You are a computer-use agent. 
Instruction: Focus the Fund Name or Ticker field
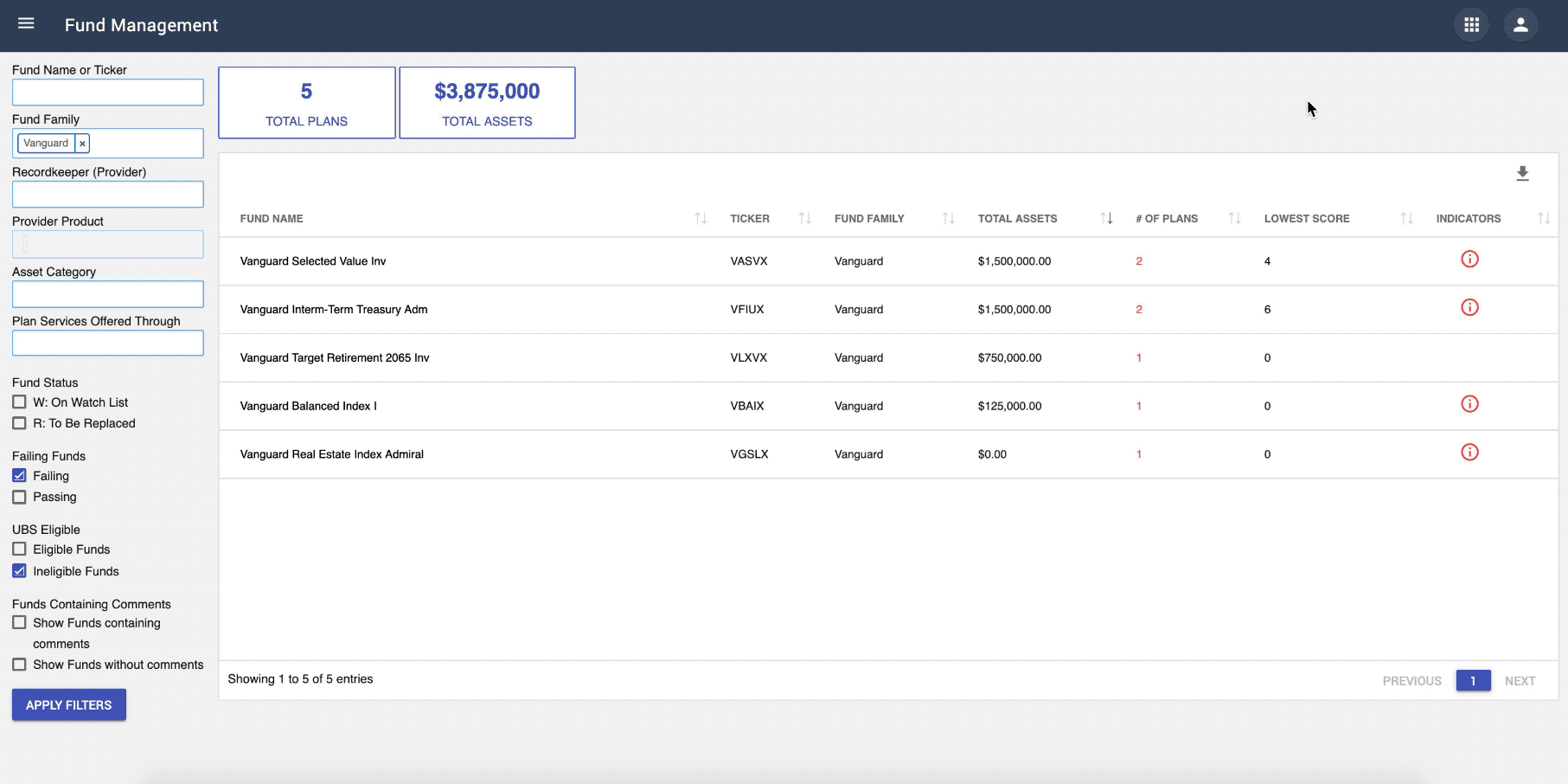click(108, 93)
